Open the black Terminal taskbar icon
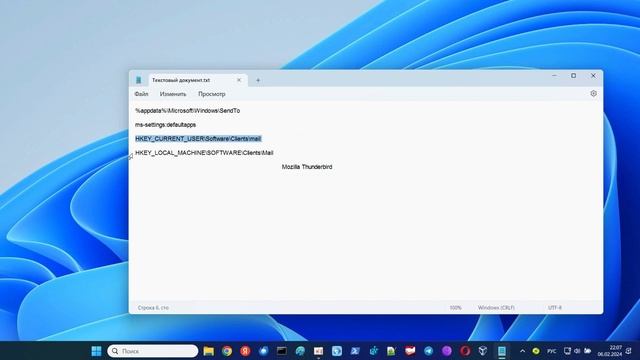The height and width of the screenshot is (360, 640). point(282,351)
